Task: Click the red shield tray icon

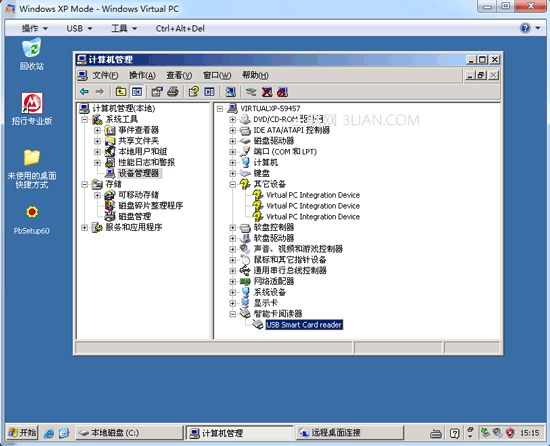Action: pyautogui.click(x=510, y=433)
